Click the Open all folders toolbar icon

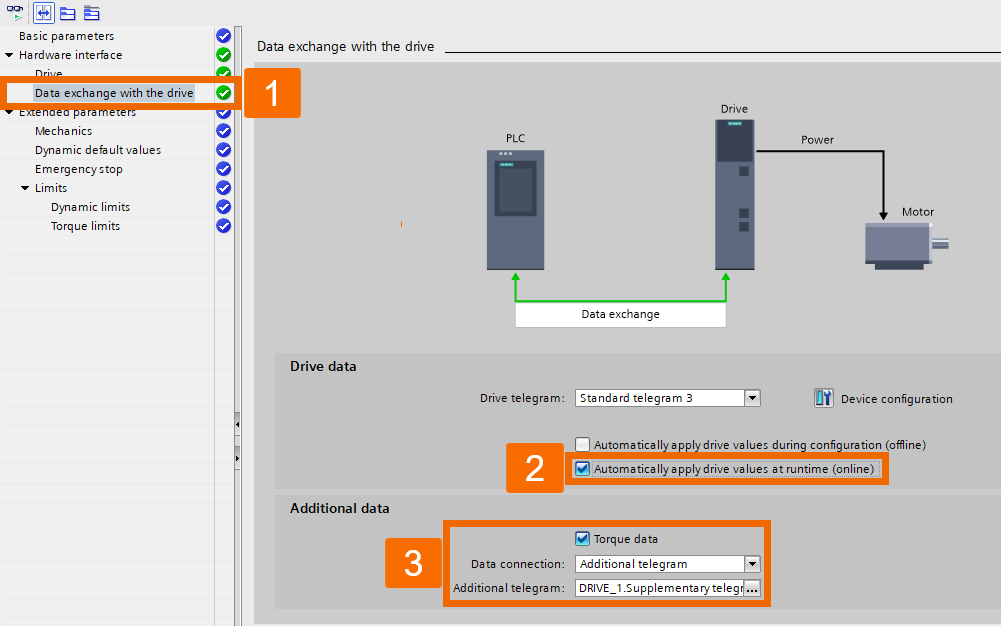tap(66, 13)
